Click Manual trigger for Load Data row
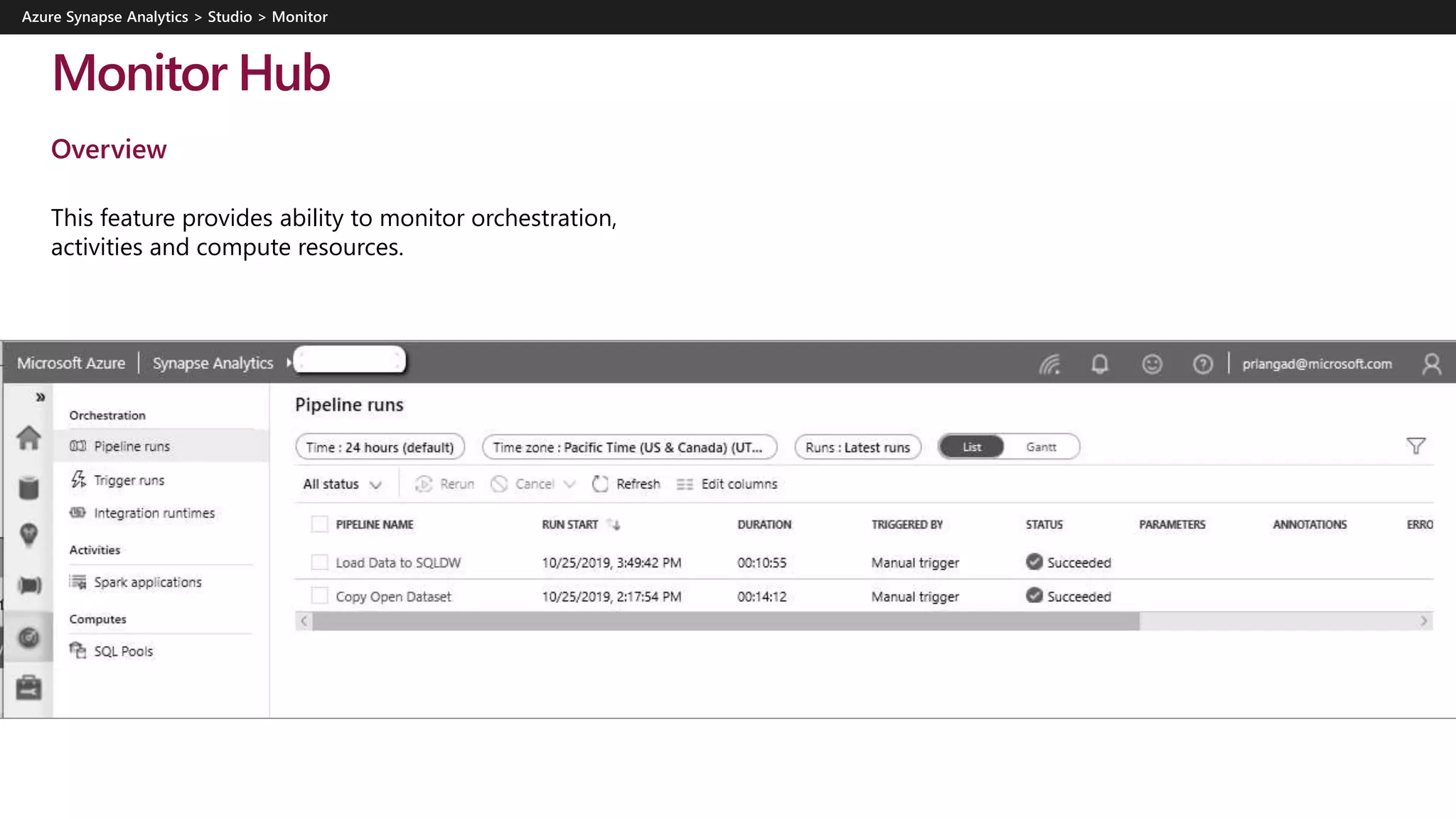Screen dimensions: 1456x819 coord(915,563)
